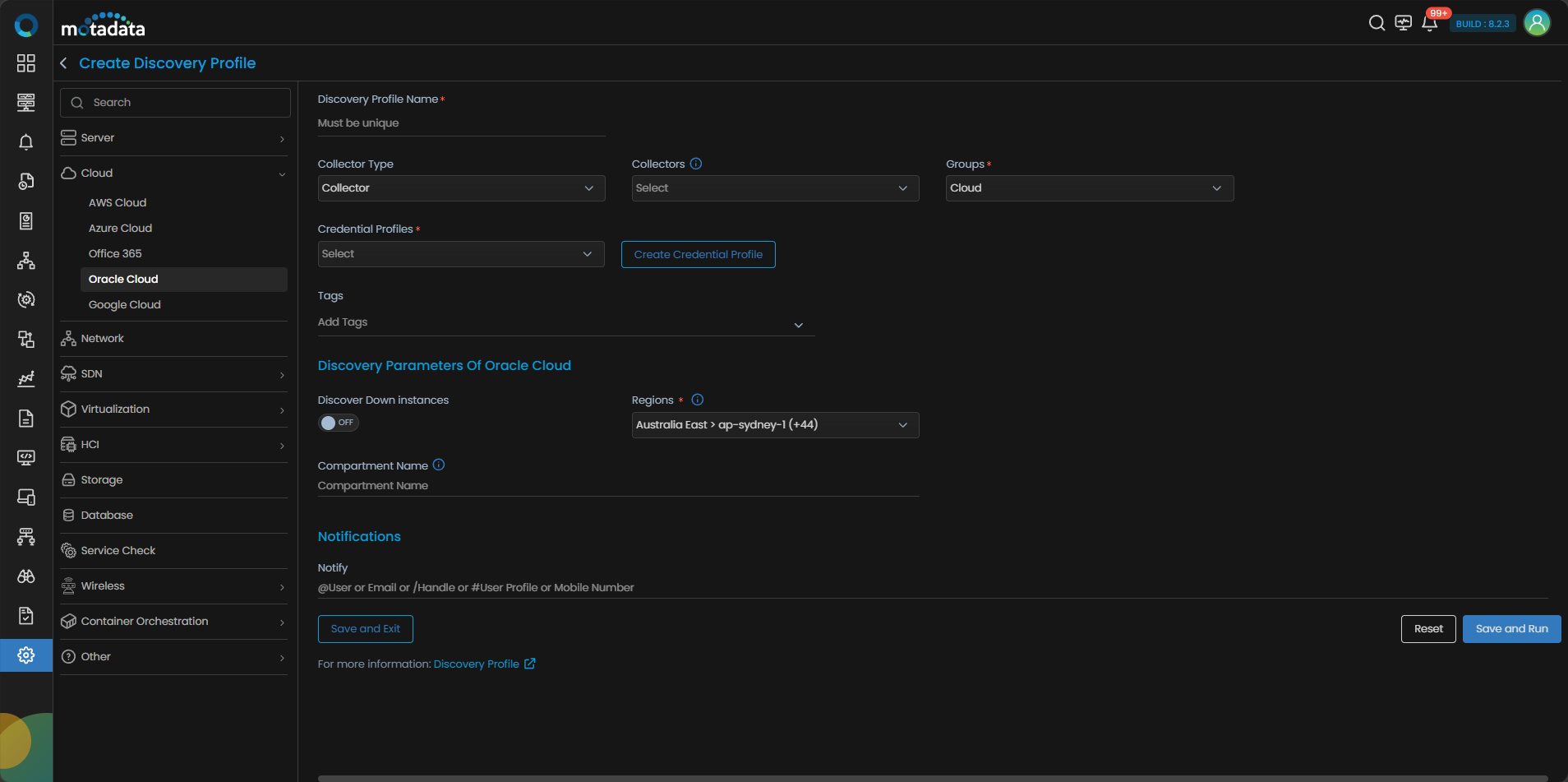This screenshot has width=1568, height=782.
Task: Expand the Container Orchestration category
Action: (x=174, y=622)
